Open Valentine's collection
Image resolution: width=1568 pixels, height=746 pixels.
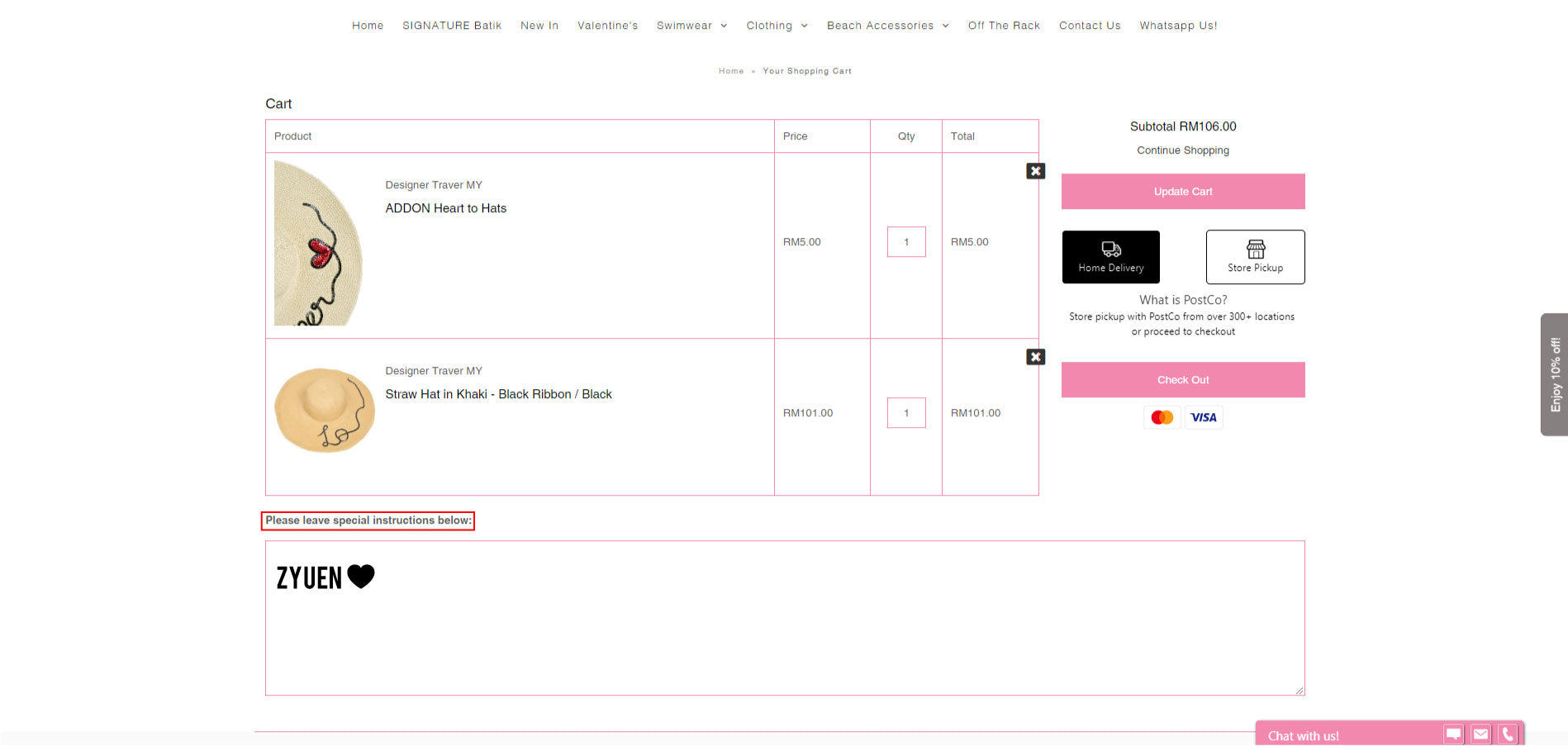608,26
